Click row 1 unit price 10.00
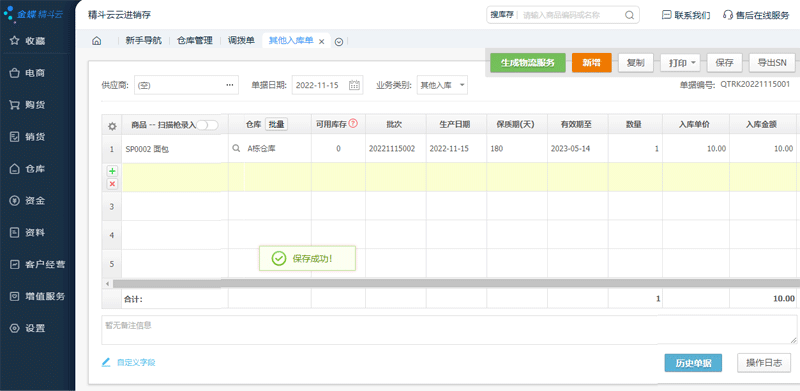Viewport: 800px width, 391px height. 696,149
